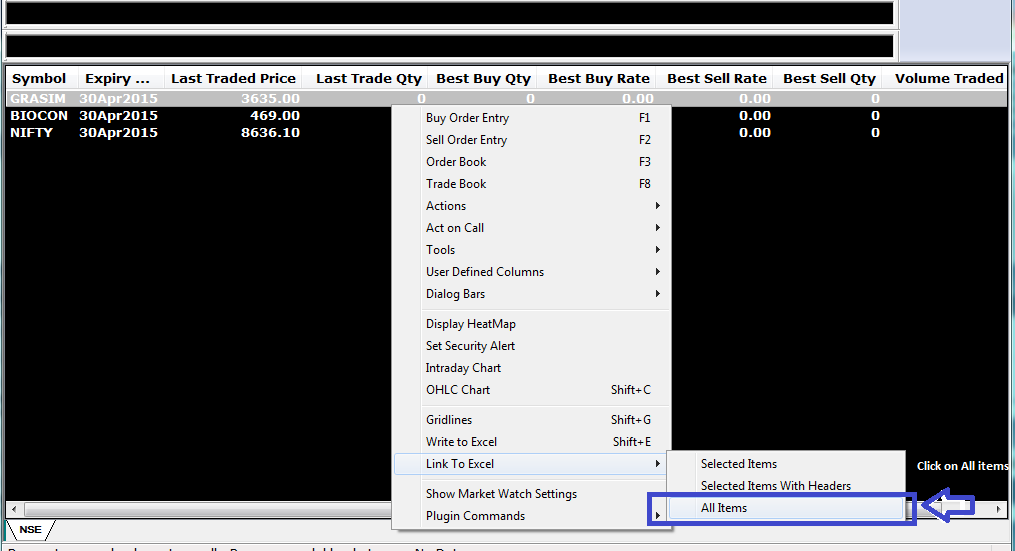Expand the Dialog Bars submenu
1015x551 pixels.
pyautogui.click(x=455, y=294)
